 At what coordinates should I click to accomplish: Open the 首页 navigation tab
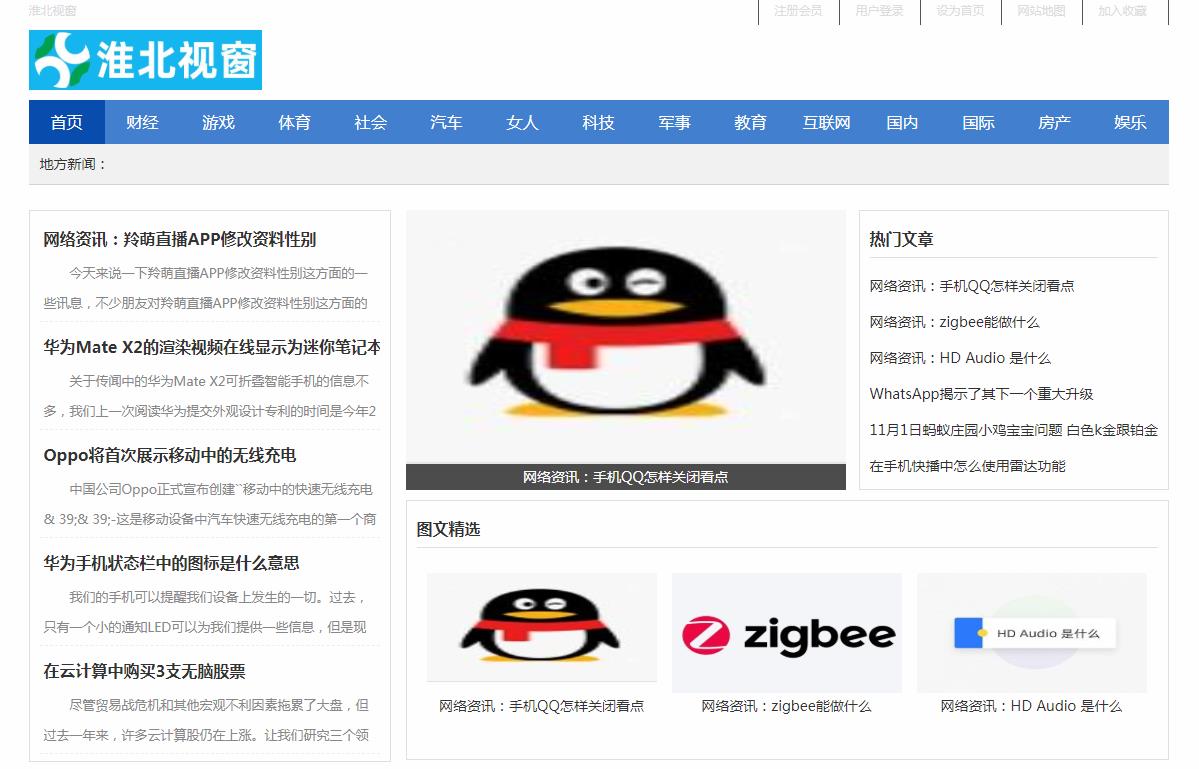[67, 122]
